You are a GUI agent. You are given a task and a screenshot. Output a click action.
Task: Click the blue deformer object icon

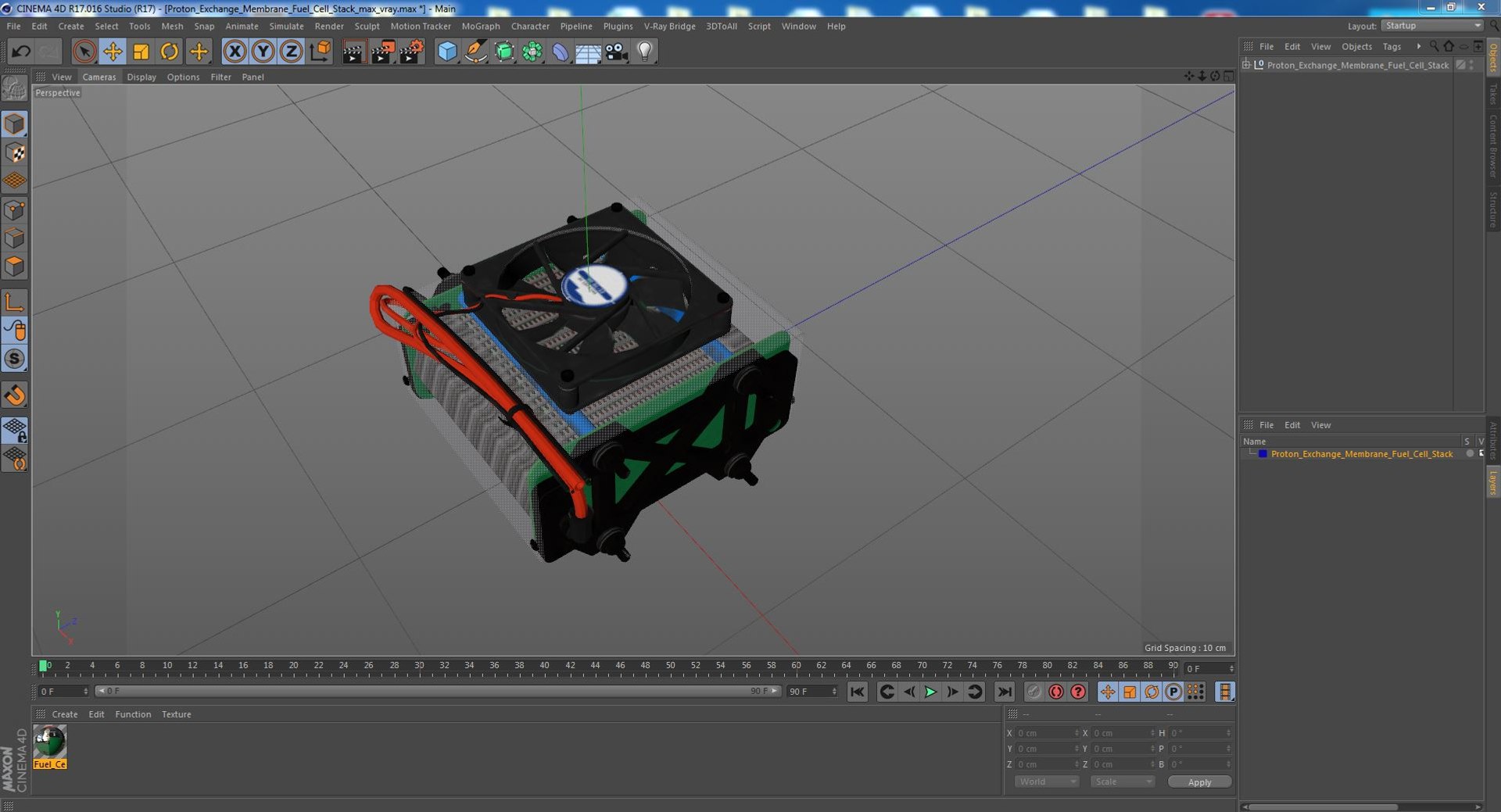click(x=561, y=52)
